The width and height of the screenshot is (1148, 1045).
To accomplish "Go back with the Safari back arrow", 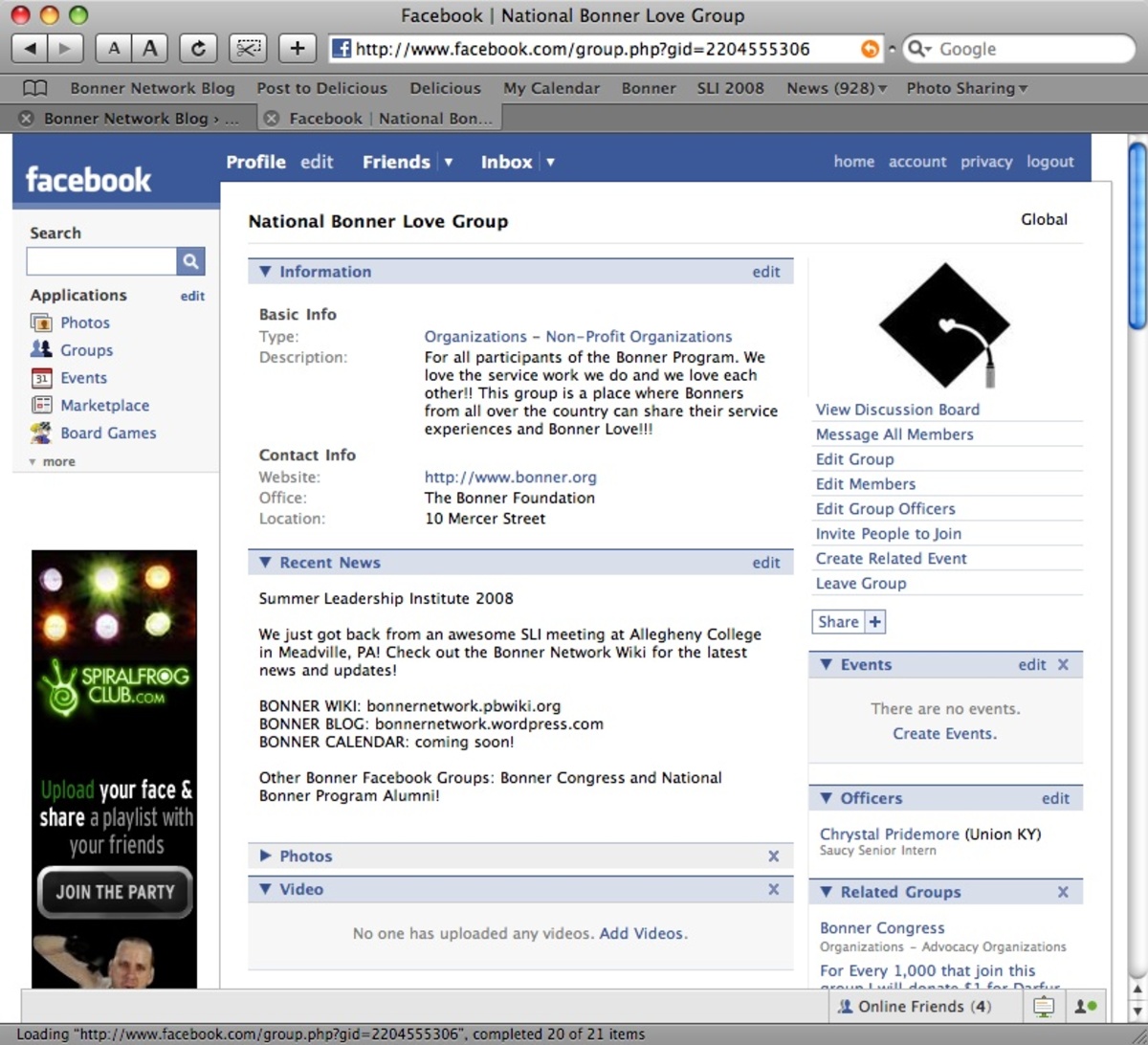I will coord(30,48).
